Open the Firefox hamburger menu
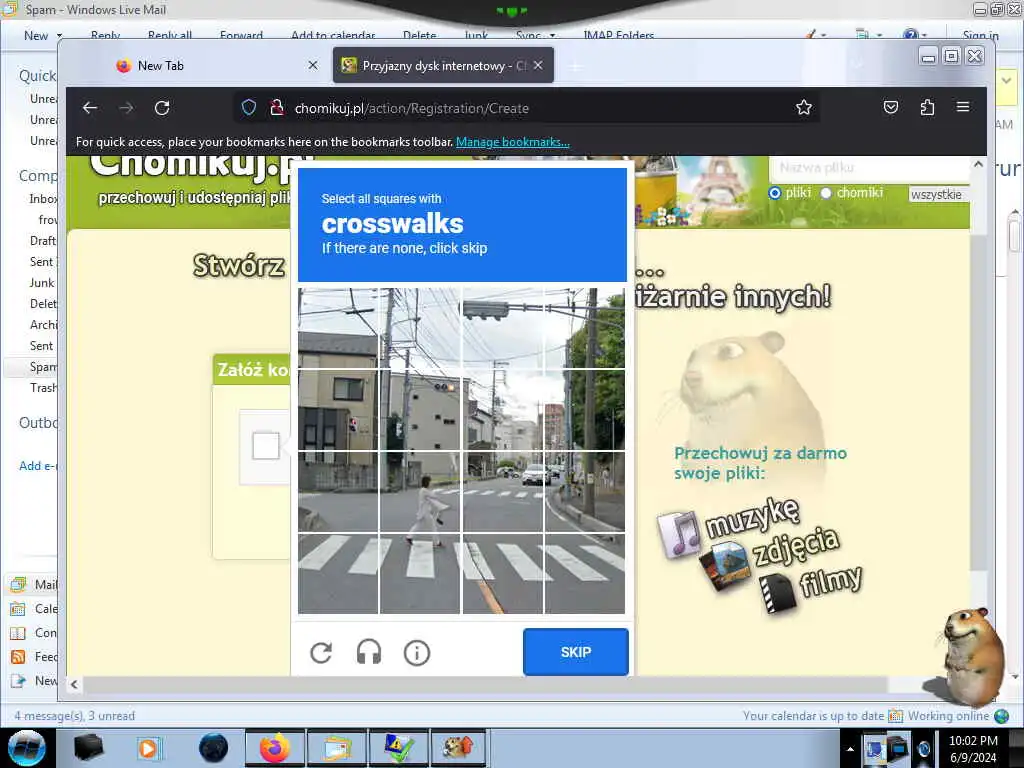This screenshot has width=1024, height=768. (x=963, y=107)
